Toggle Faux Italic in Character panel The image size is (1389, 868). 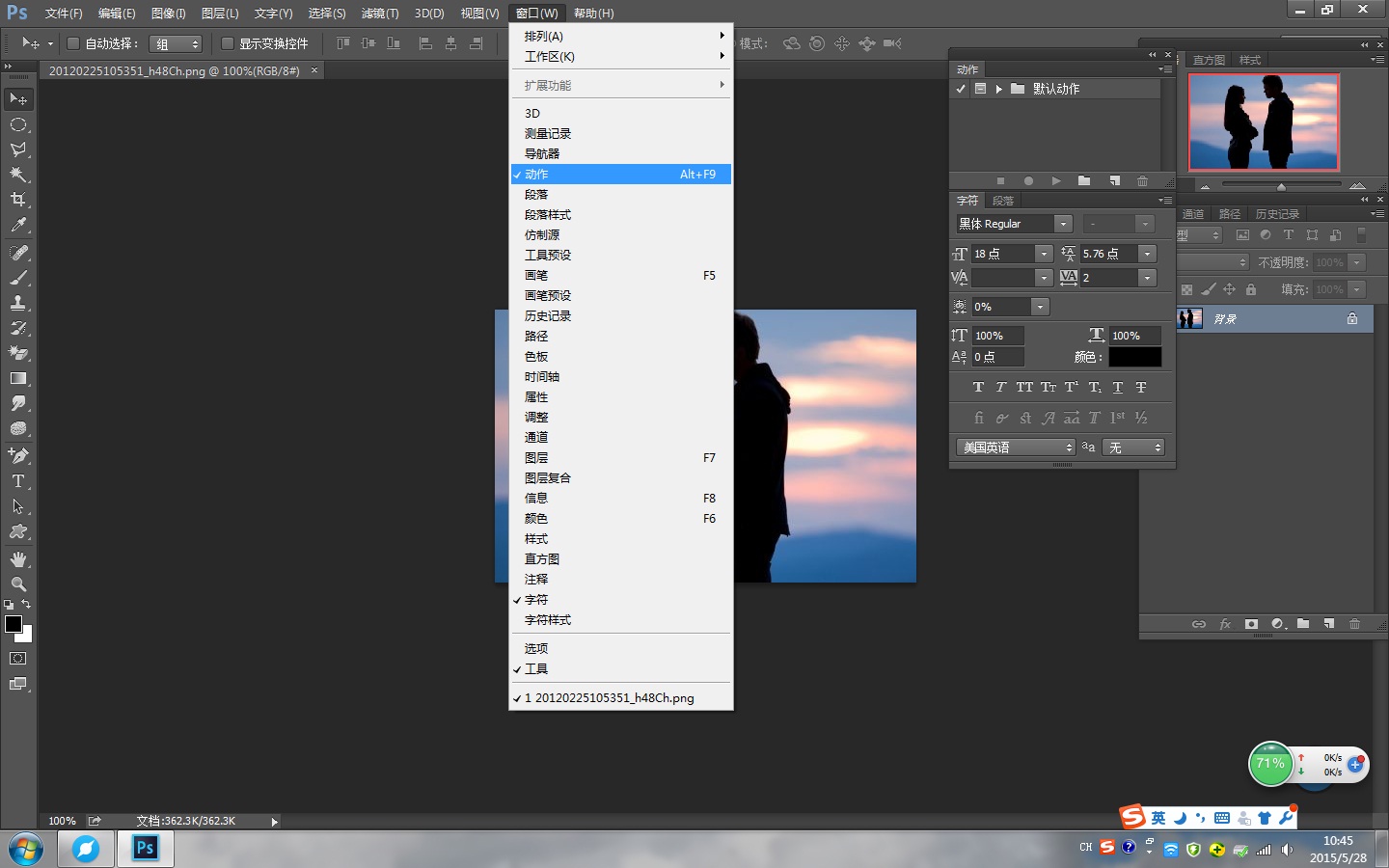click(x=1000, y=387)
